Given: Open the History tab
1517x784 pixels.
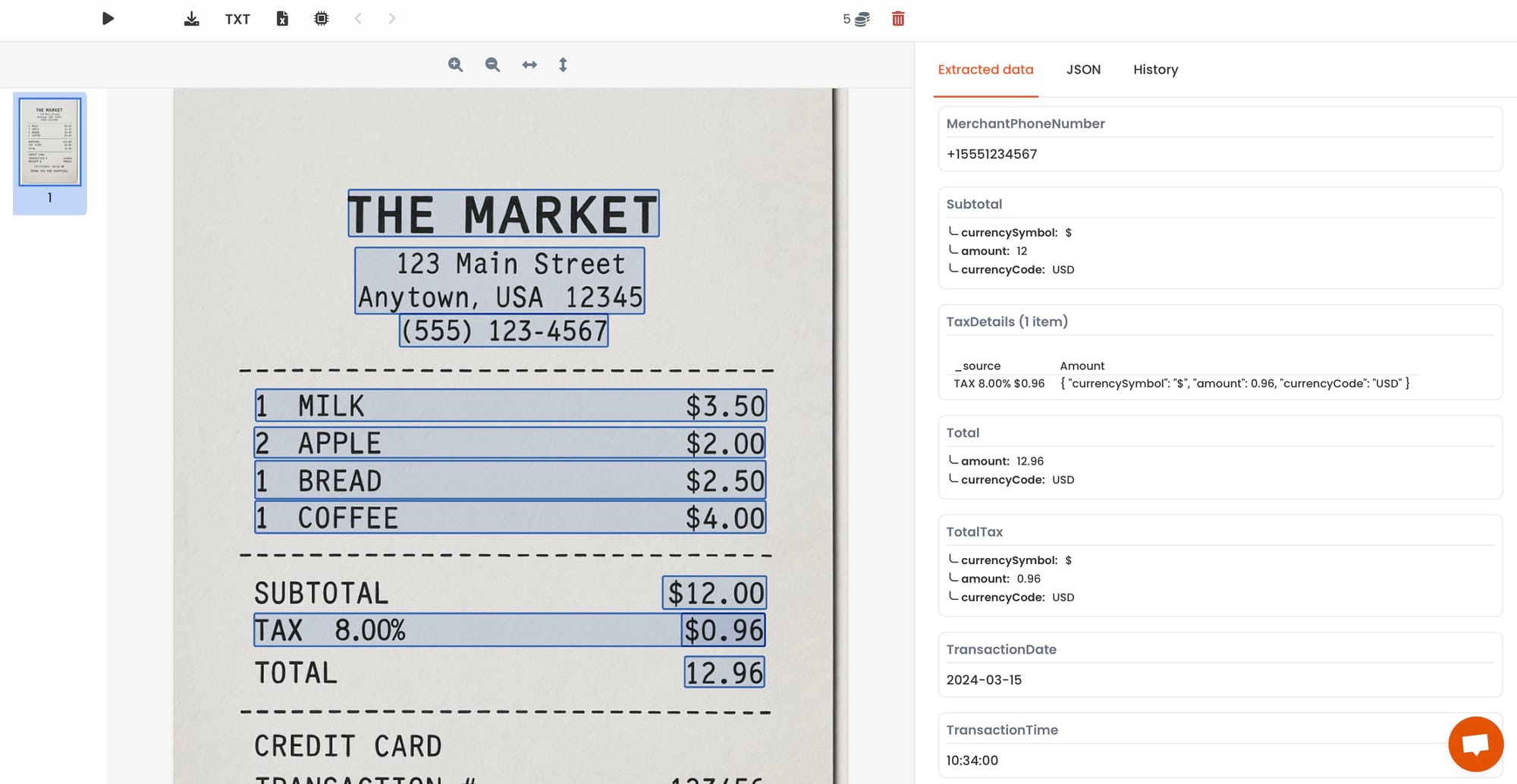Looking at the screenshot, I should [1155, 70].
